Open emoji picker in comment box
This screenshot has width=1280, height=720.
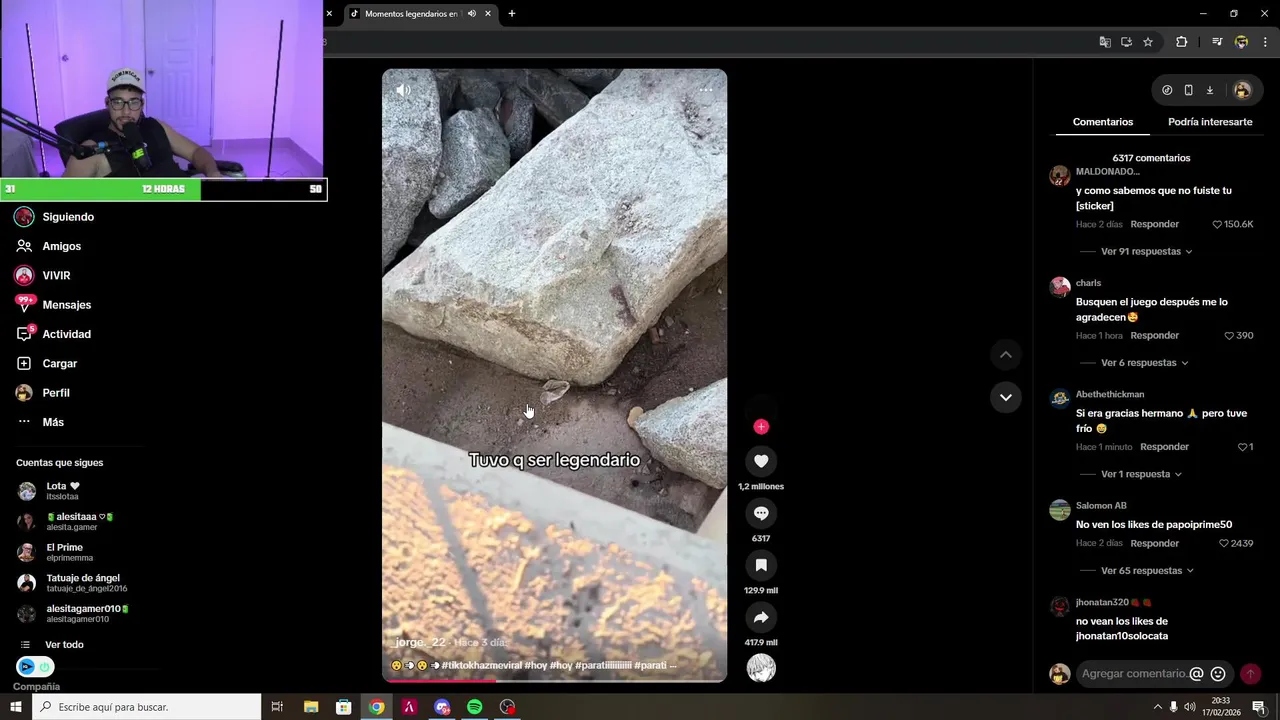coord(1218,674)
